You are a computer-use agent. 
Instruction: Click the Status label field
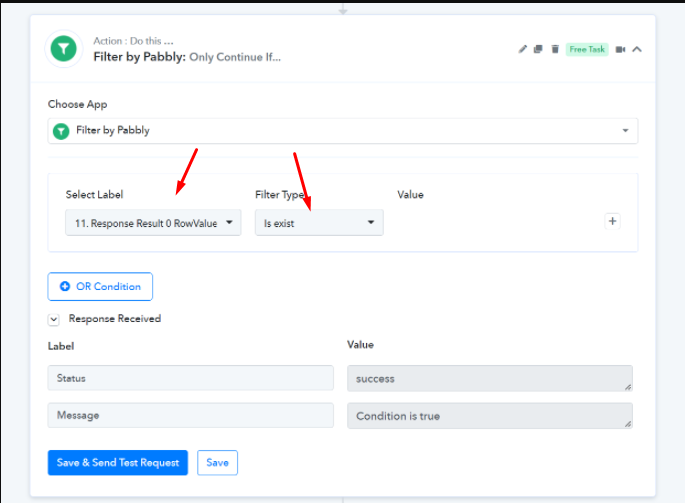click(190, 378)
